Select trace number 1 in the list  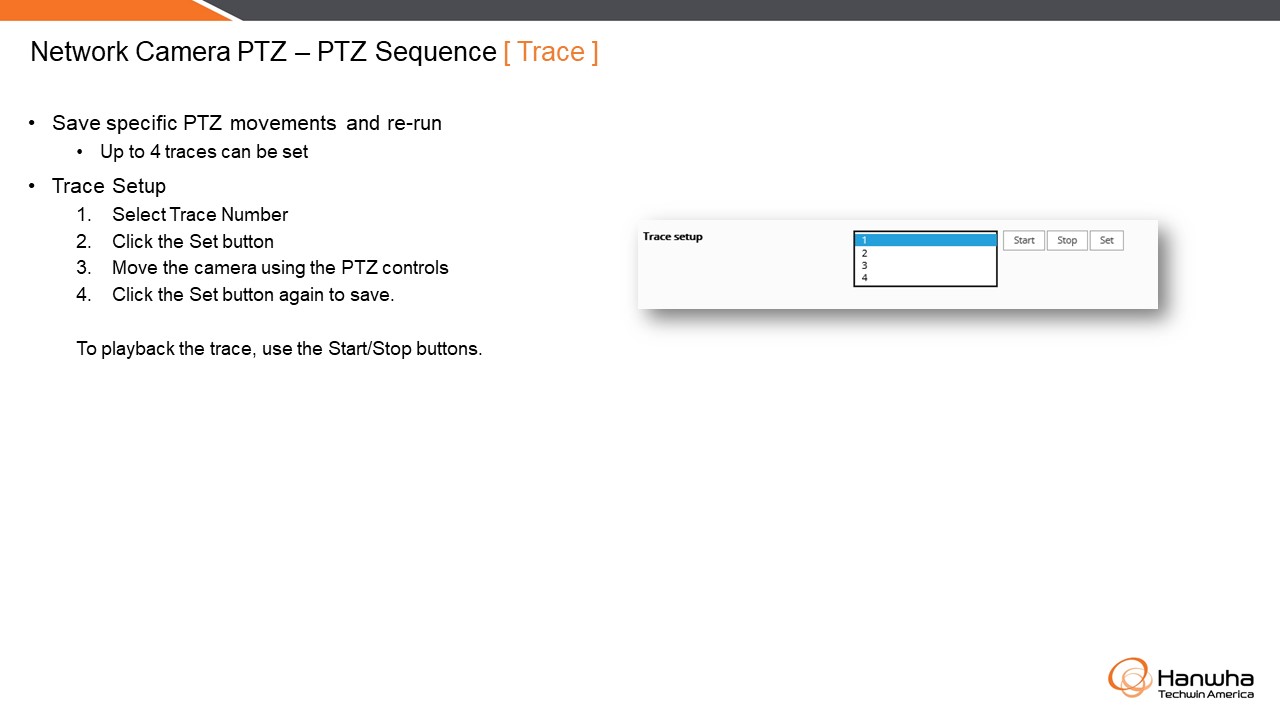tap(925, 240)
